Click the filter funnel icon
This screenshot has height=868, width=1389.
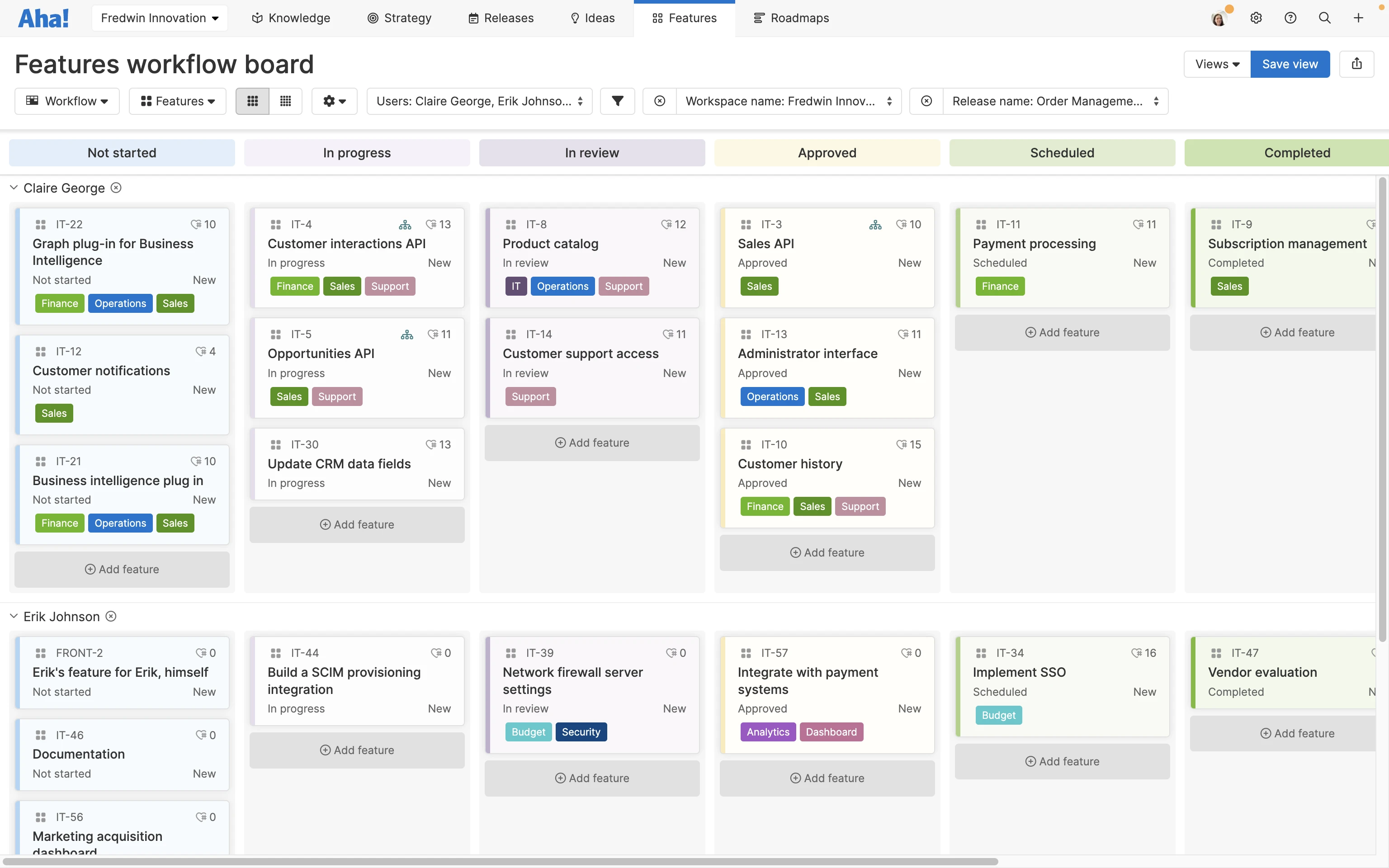[617, 100]
